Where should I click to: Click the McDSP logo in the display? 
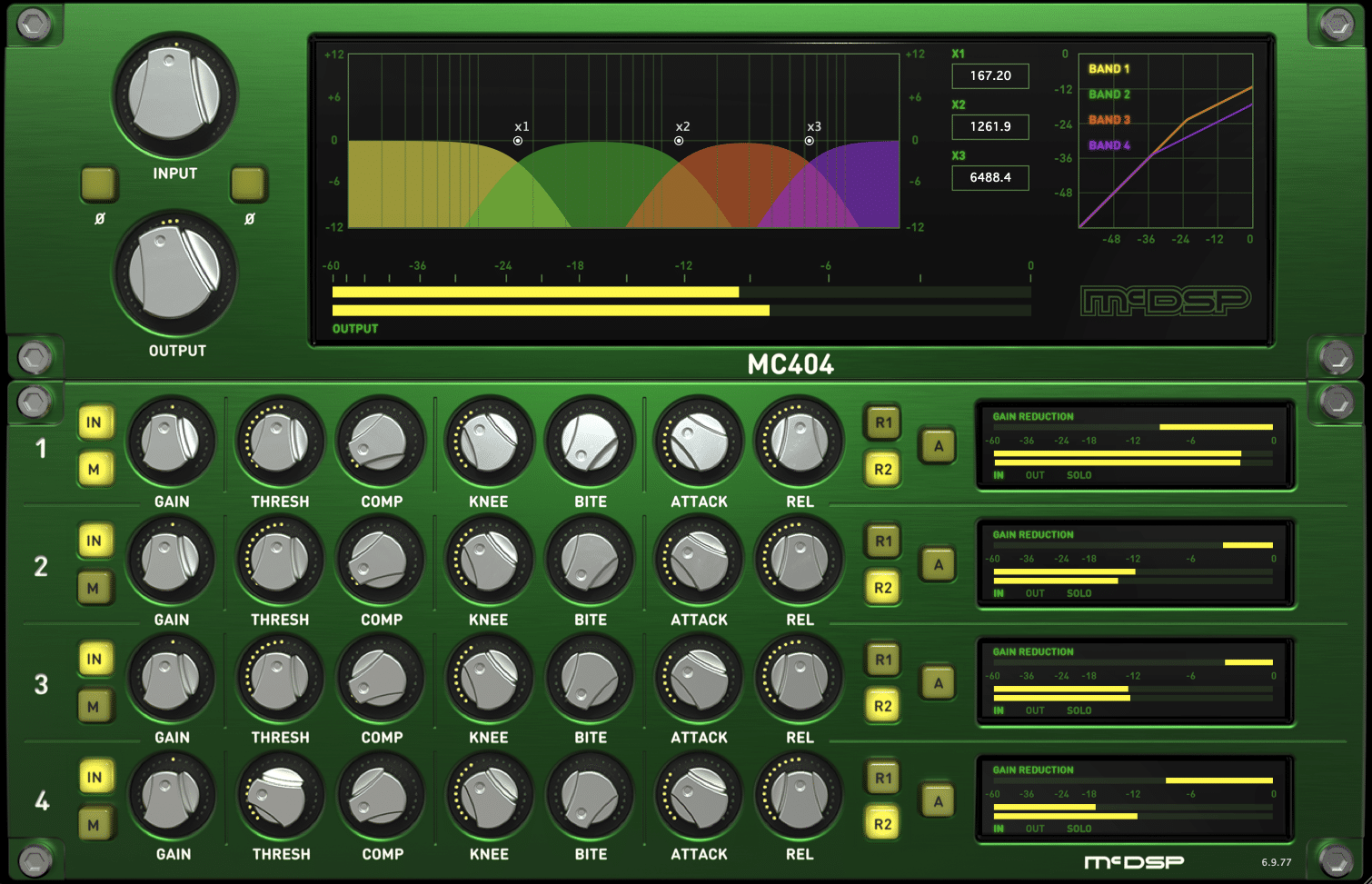coord(1165,301)
